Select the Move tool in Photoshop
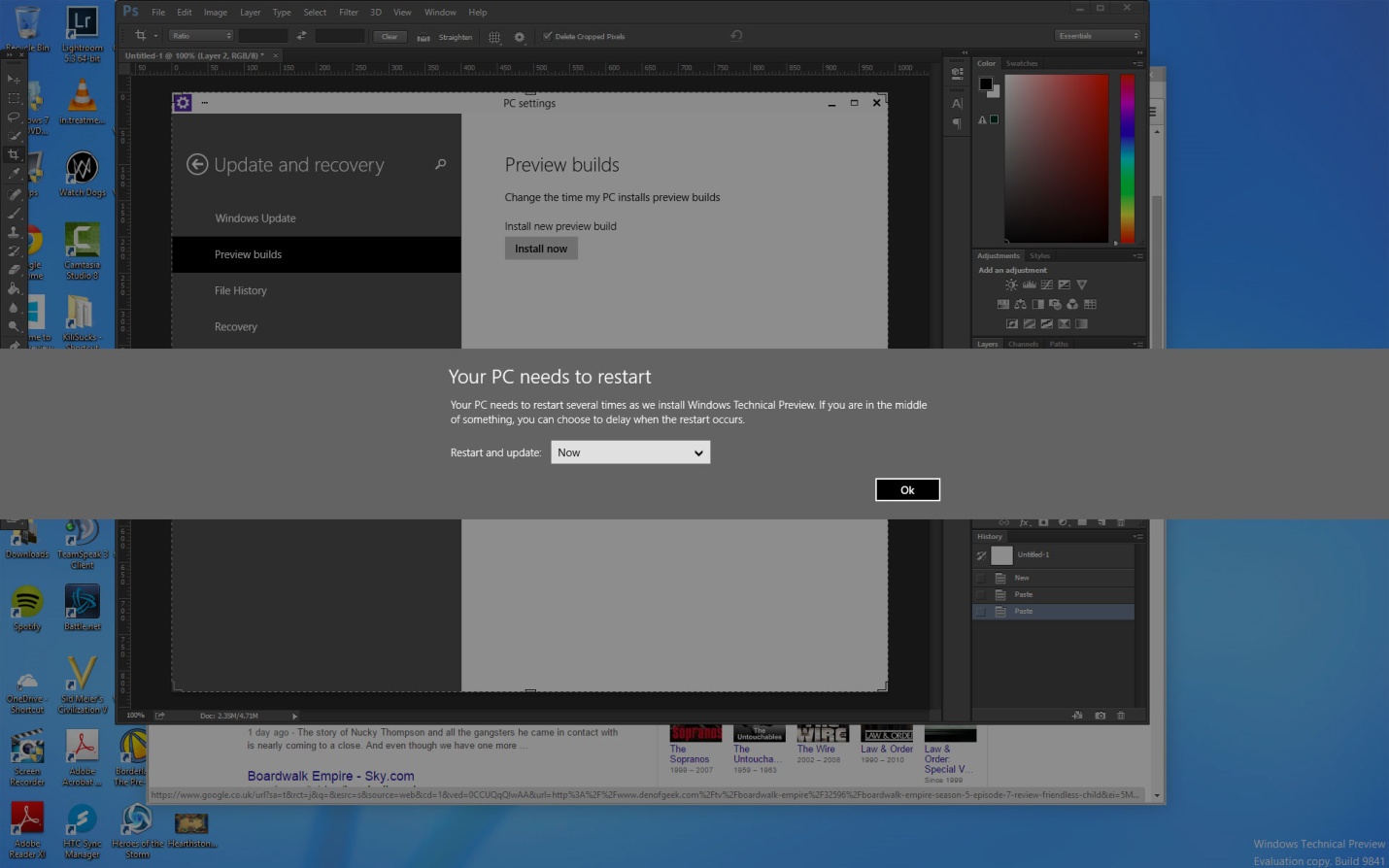The height and width of the screenshot is (868, 1389). click(x=14, y=79)
